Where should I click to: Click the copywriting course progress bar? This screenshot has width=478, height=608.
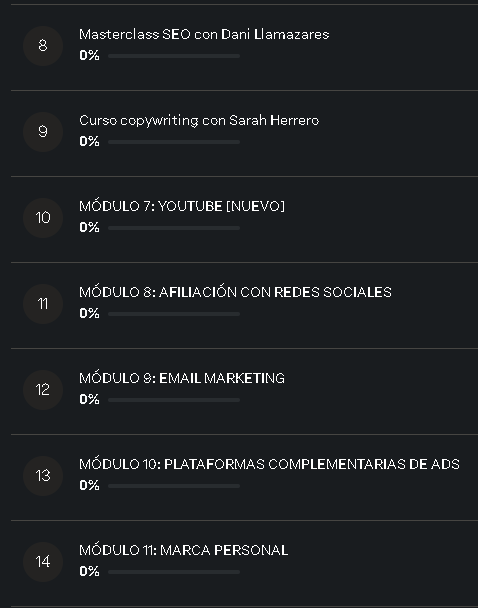[174, 142]
